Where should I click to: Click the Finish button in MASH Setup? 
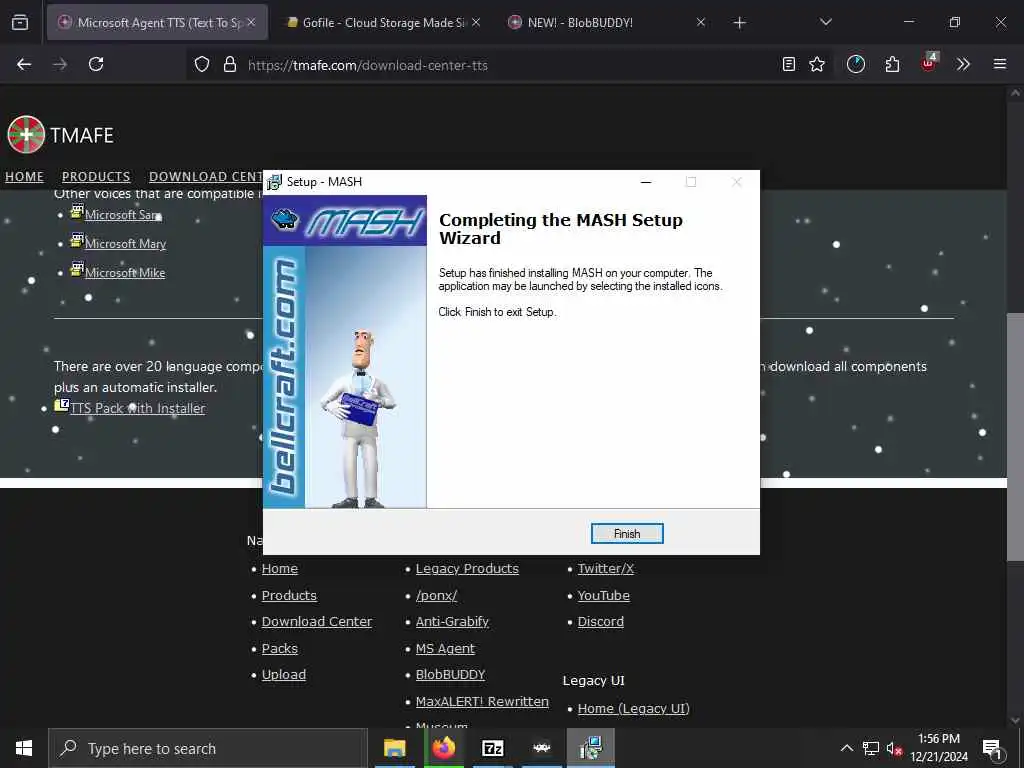626,534
